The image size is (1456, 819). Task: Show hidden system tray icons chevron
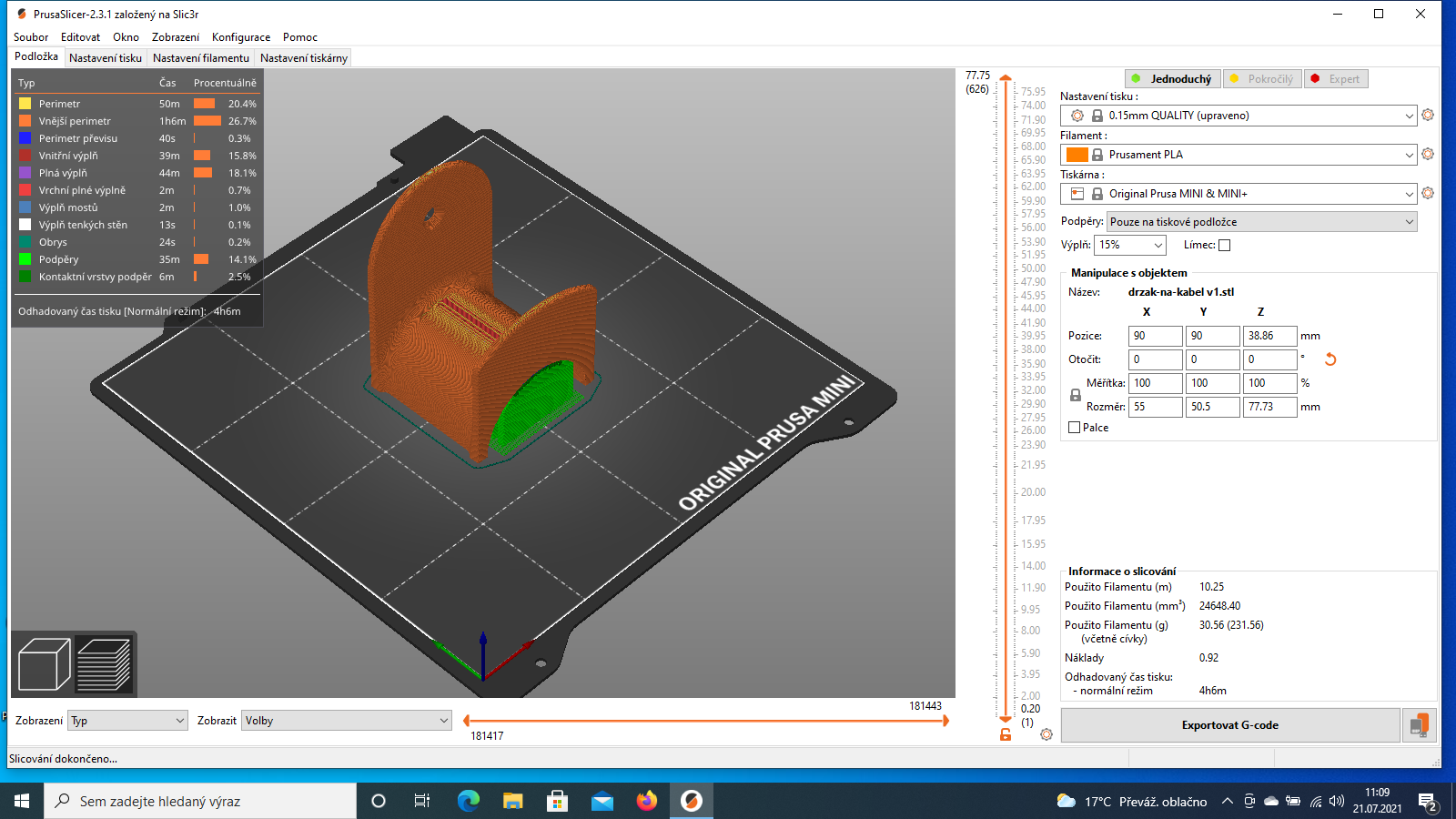click(x=1228, y=802)
